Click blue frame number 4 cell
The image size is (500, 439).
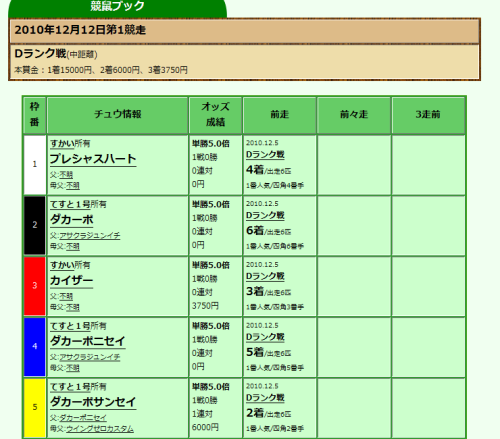[x=35, y=347]
